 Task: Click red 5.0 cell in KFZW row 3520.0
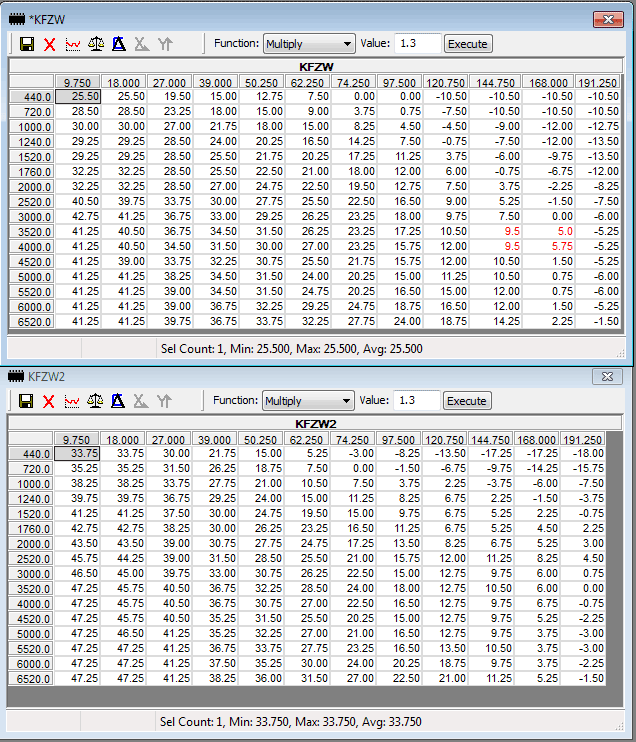click(x=548, y=231)
